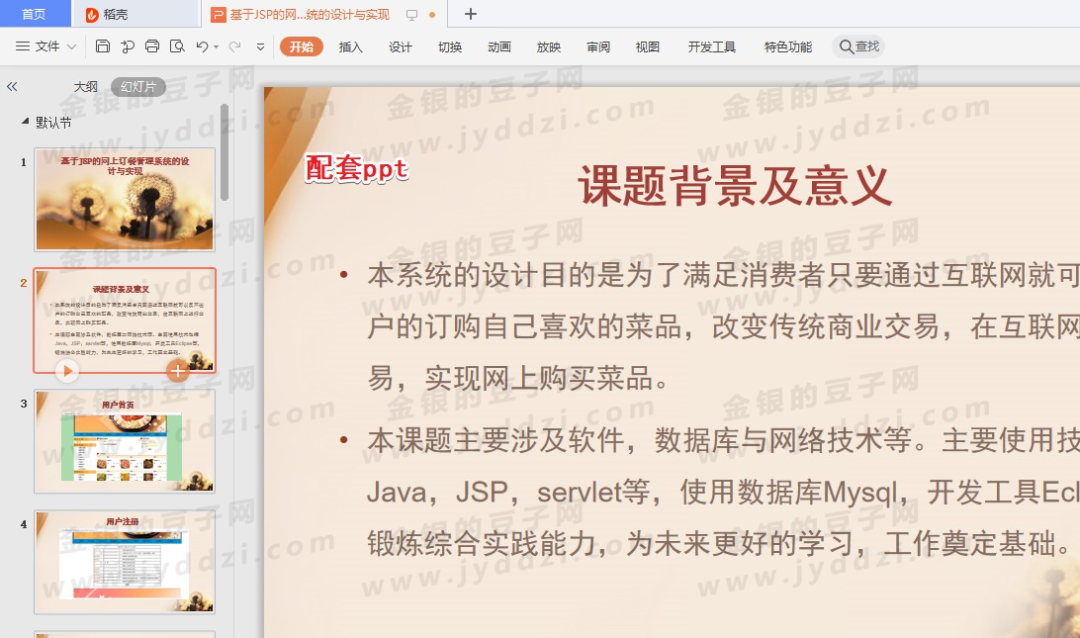Viewport: 1080px width, 638px height.
Task: Open Print Preview icon
Action: (177, 46)
